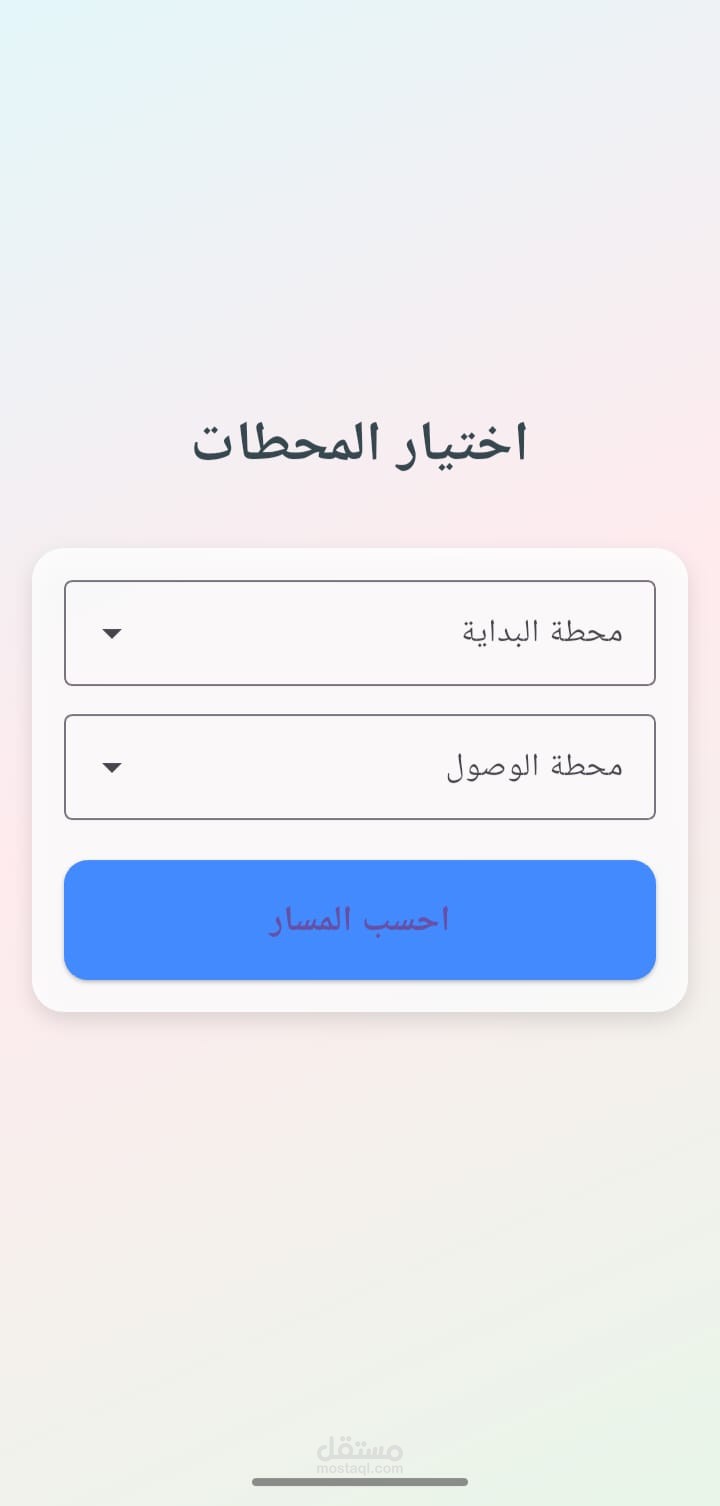Viewport: 720px width, 1506px height.
Task: Click the محطة الوصول label text
Action: pos(535,766)
